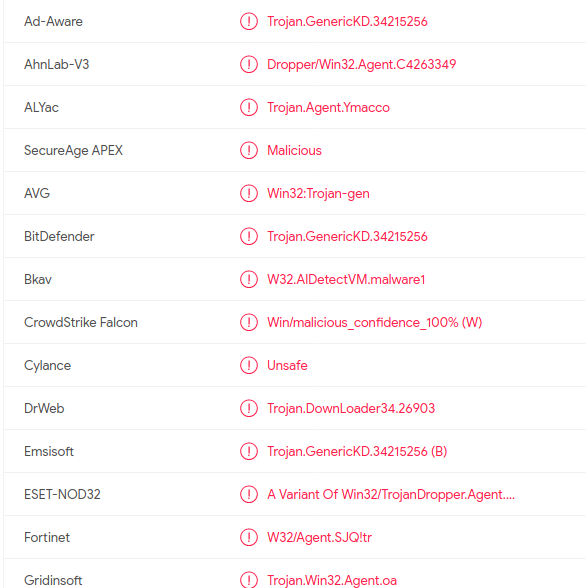Select the W32/Agent.SJQ!tr detection label
The width and height of the screenshot is (586, 588).
(319, 537)
